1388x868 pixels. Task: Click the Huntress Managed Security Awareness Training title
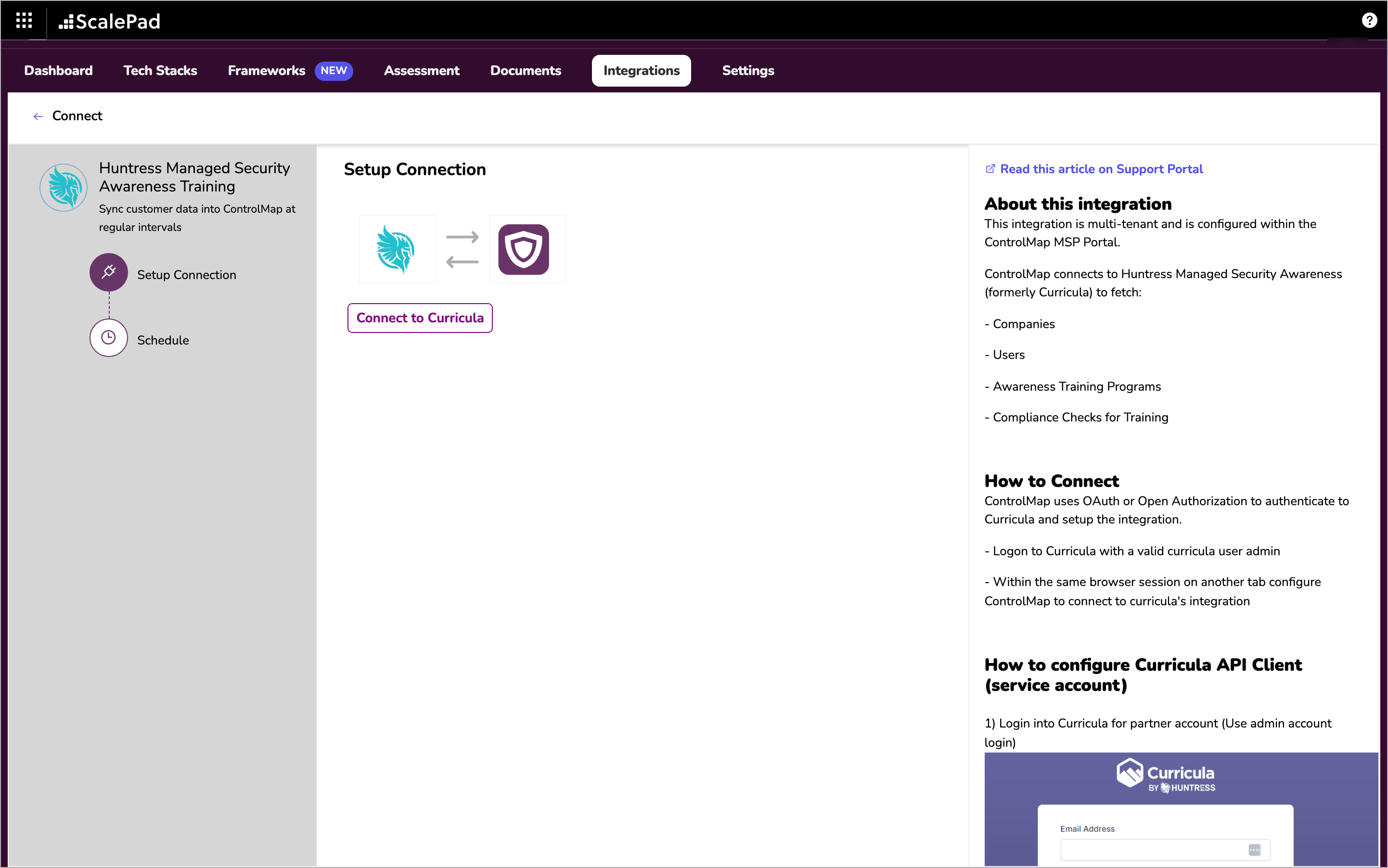(x=194, y=177)
